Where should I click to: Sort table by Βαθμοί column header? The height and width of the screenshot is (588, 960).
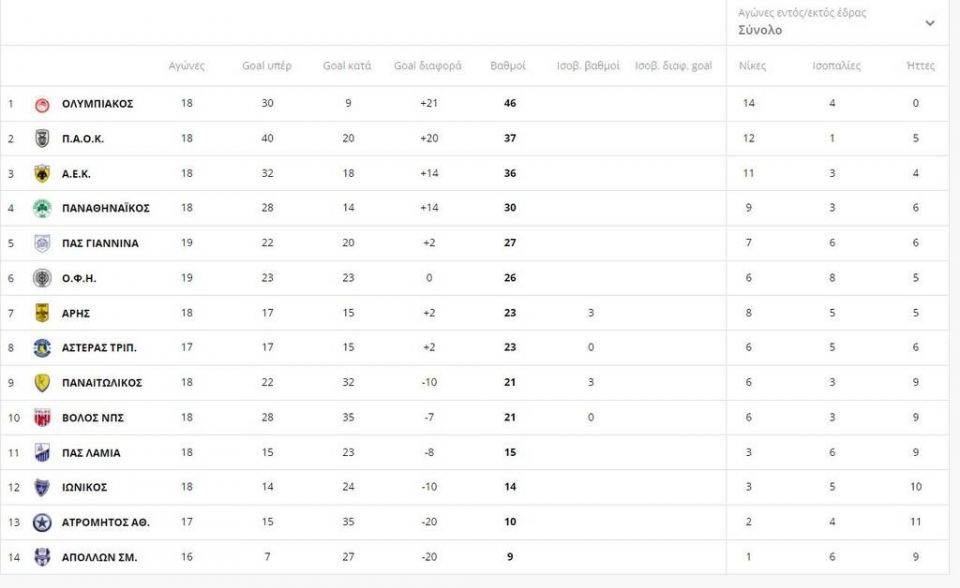click(508, 66)
